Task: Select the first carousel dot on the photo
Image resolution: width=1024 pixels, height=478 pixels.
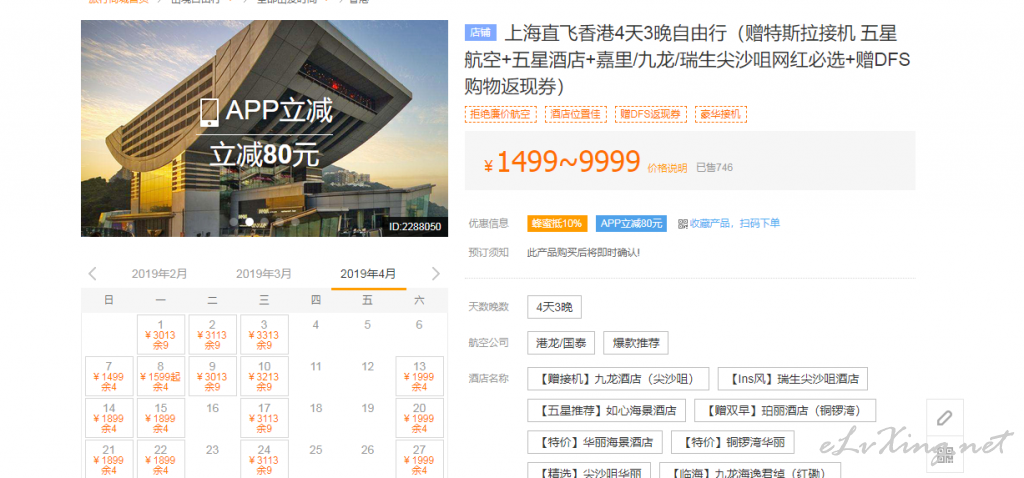Action: click(x=234, y=222)
